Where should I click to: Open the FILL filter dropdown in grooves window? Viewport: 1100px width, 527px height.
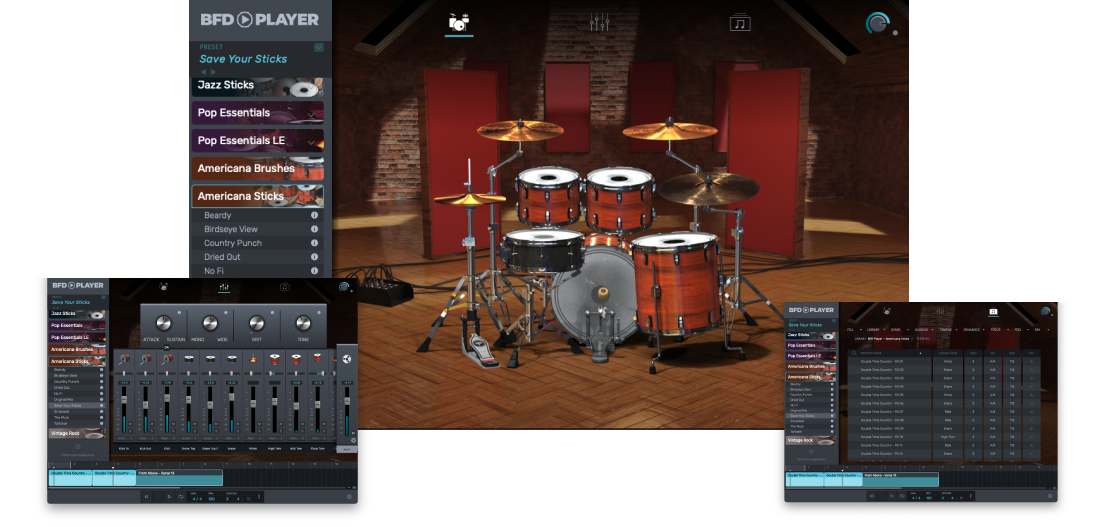[854, 330]
